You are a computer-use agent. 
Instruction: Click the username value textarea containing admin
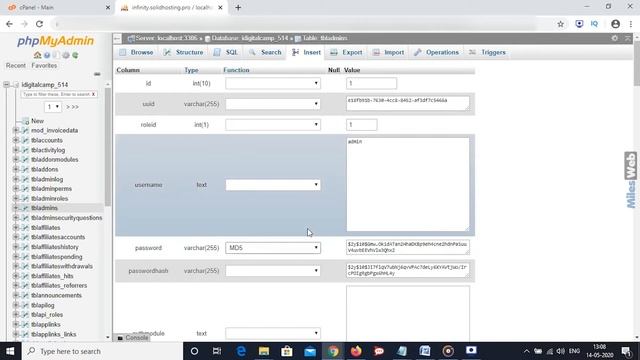408,184
